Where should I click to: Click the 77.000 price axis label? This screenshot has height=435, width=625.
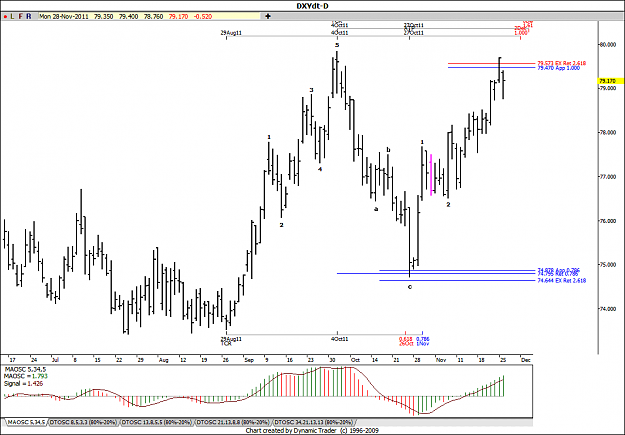click(x=607, y=177)
